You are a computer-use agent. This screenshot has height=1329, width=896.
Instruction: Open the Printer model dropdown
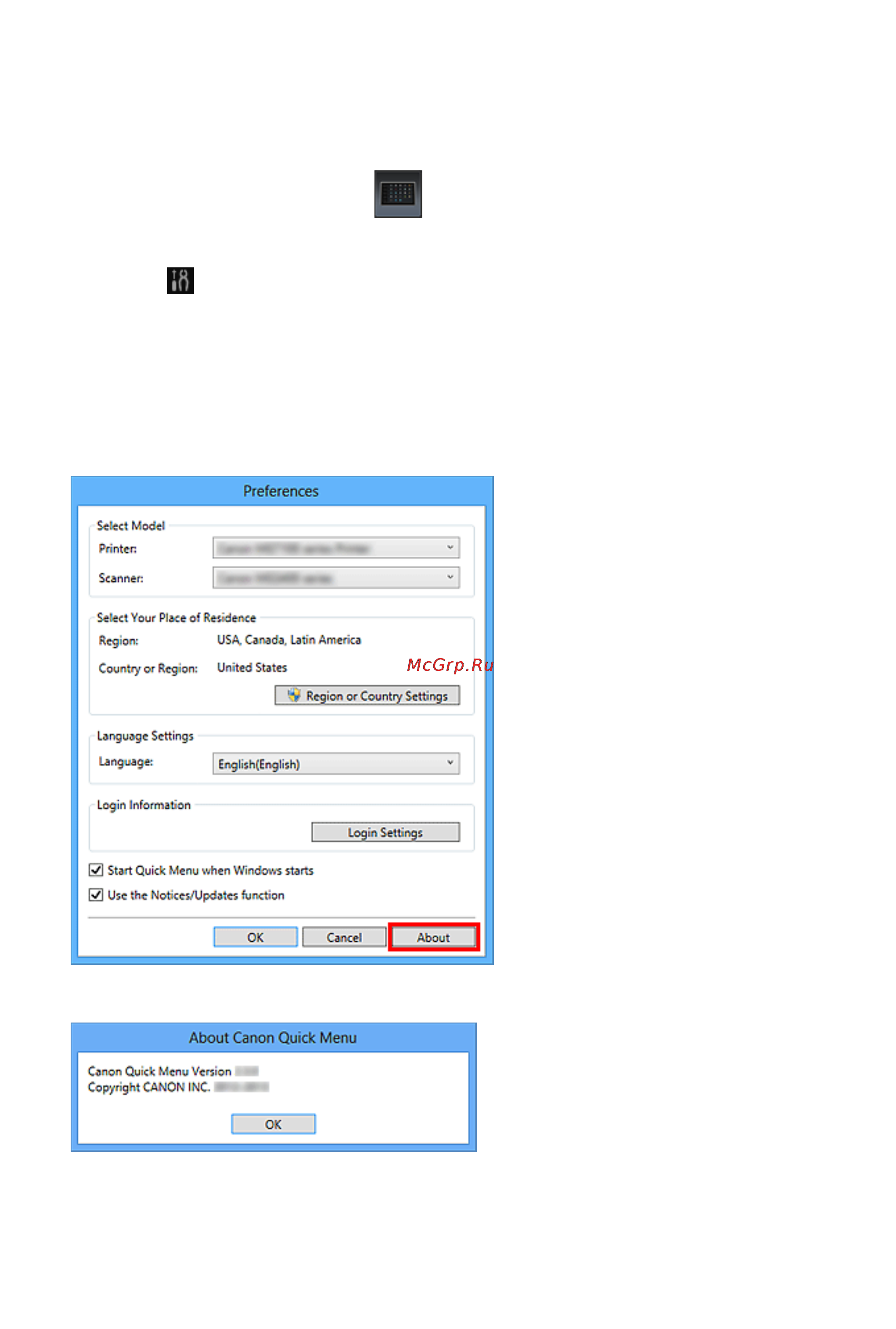336,547
